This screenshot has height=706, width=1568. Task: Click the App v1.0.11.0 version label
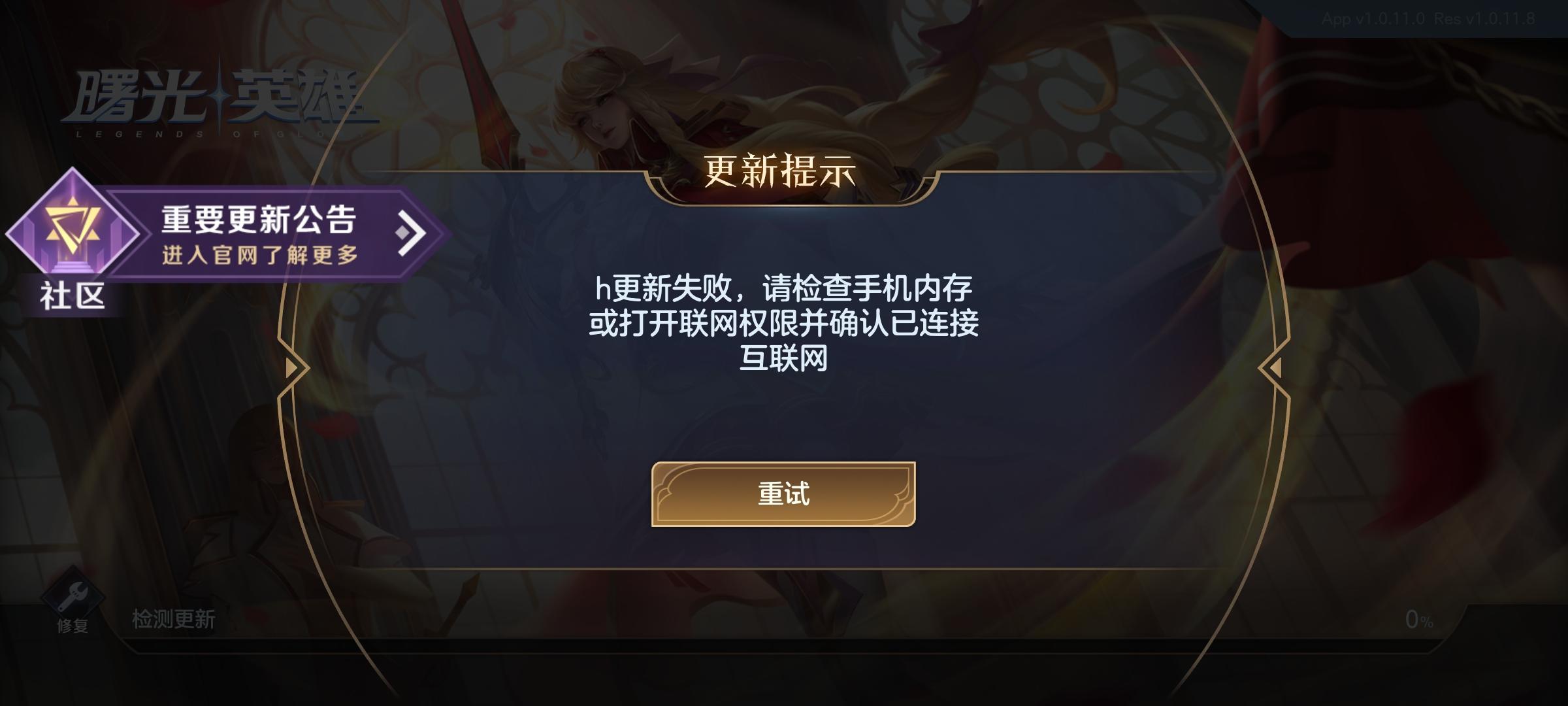(1373, 19)
